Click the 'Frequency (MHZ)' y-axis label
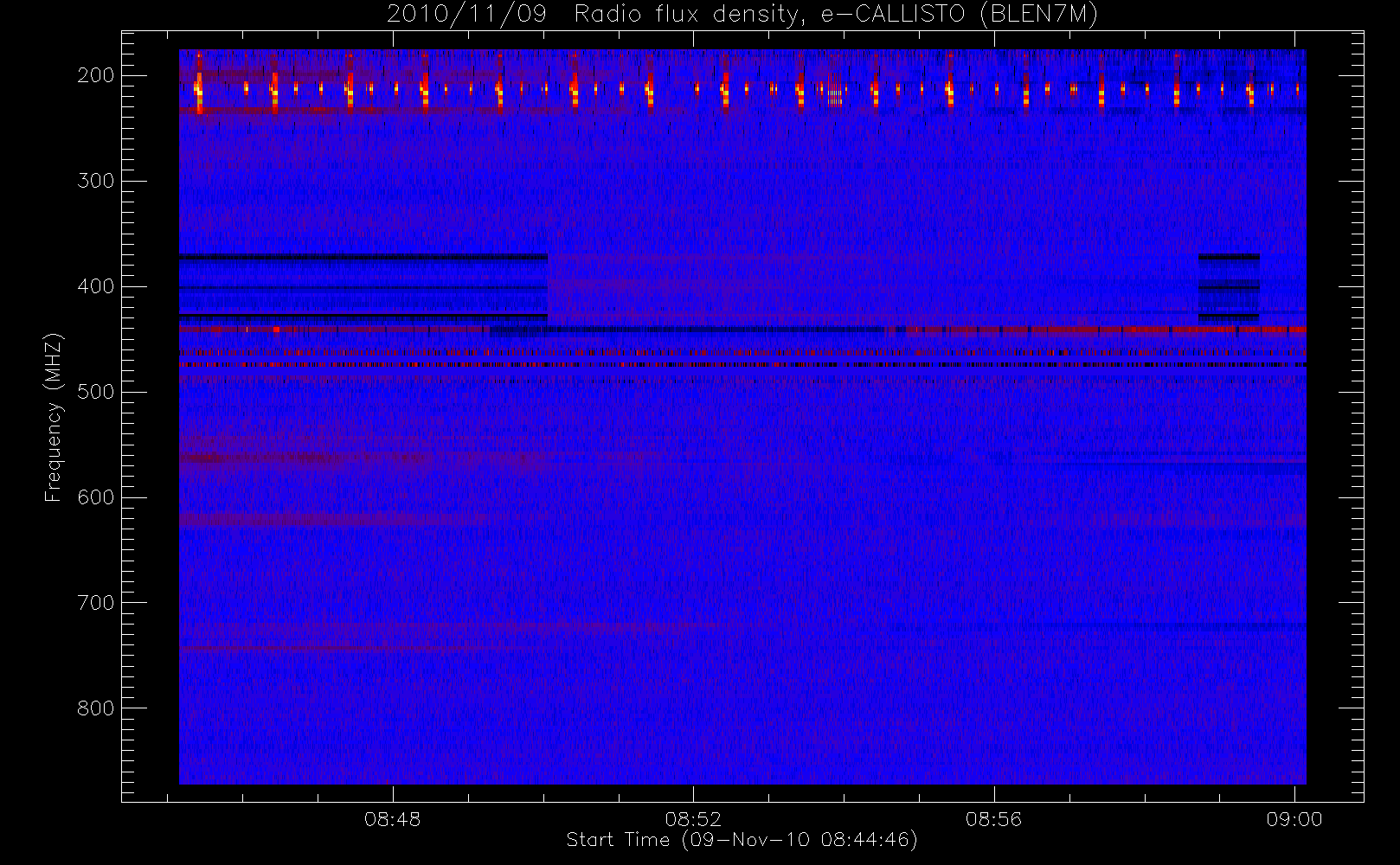The image size is (1400, 865). click(54, 418)
